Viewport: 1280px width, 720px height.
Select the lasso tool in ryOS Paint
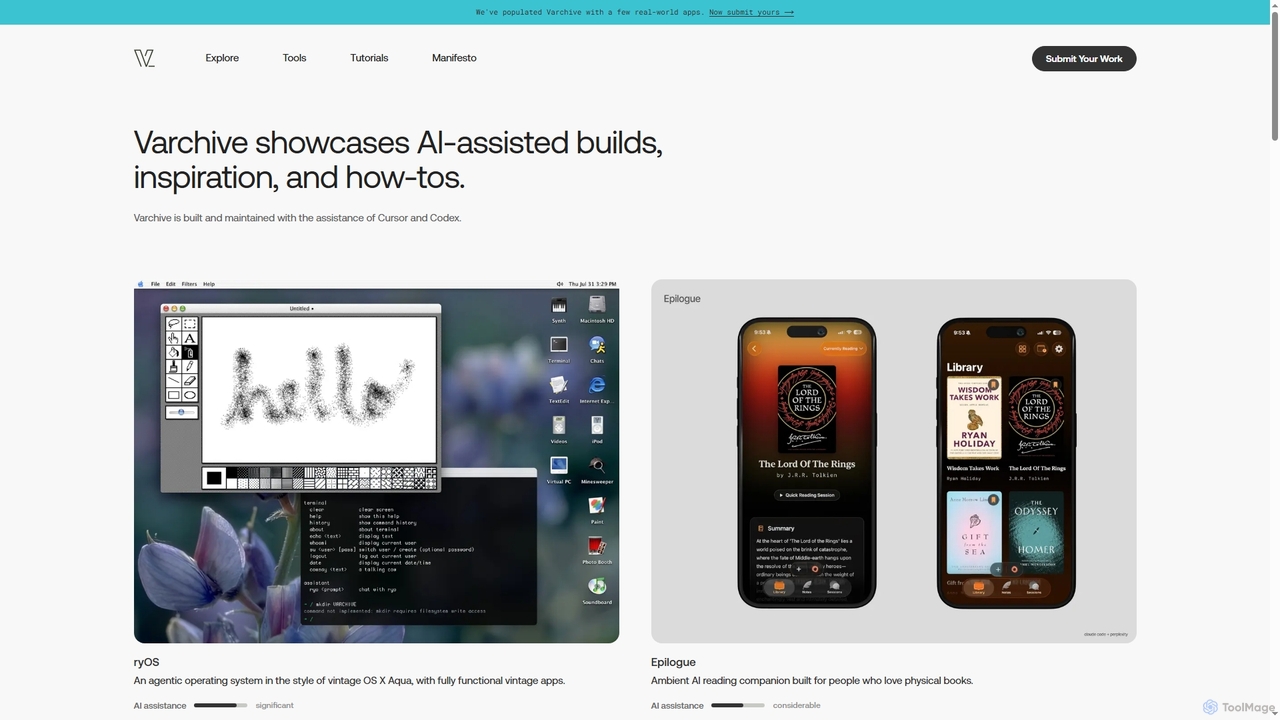coord(174,324)
